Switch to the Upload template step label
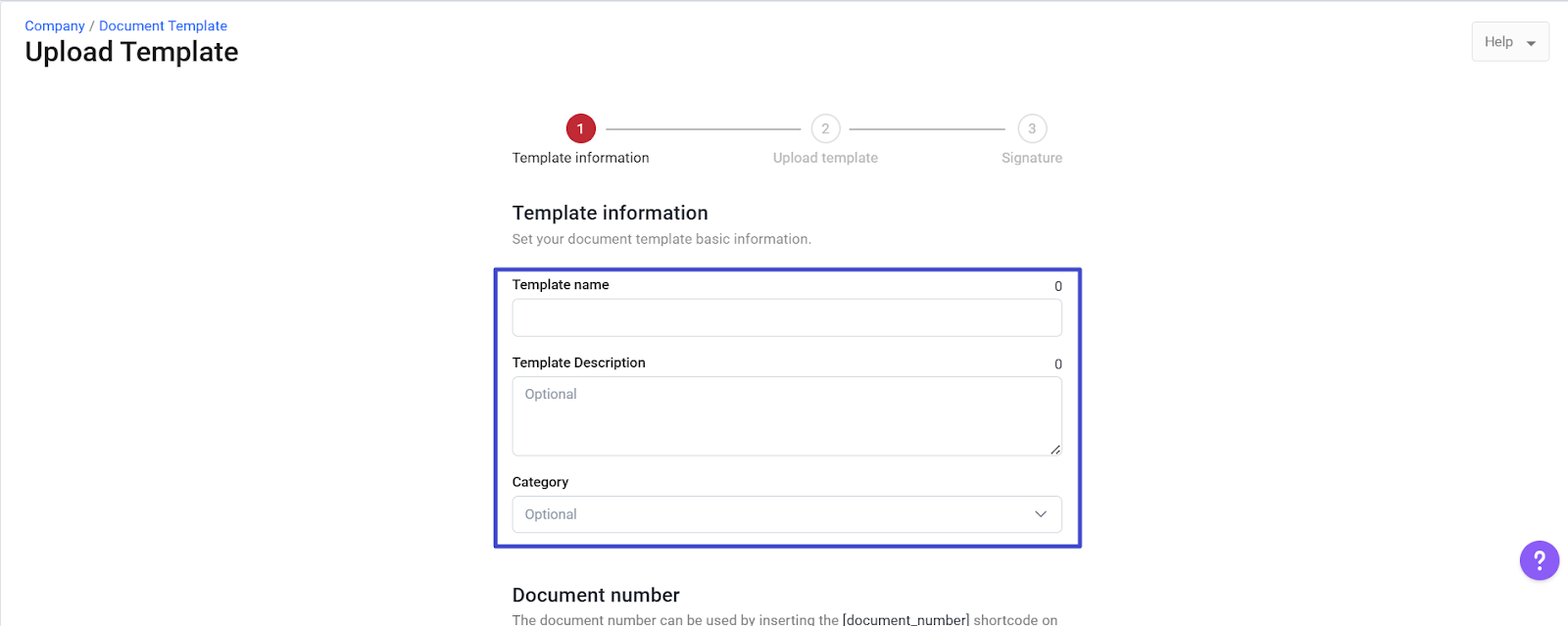Image resolution: width=1568 pixels, height=626 pixels. point(825,158)
